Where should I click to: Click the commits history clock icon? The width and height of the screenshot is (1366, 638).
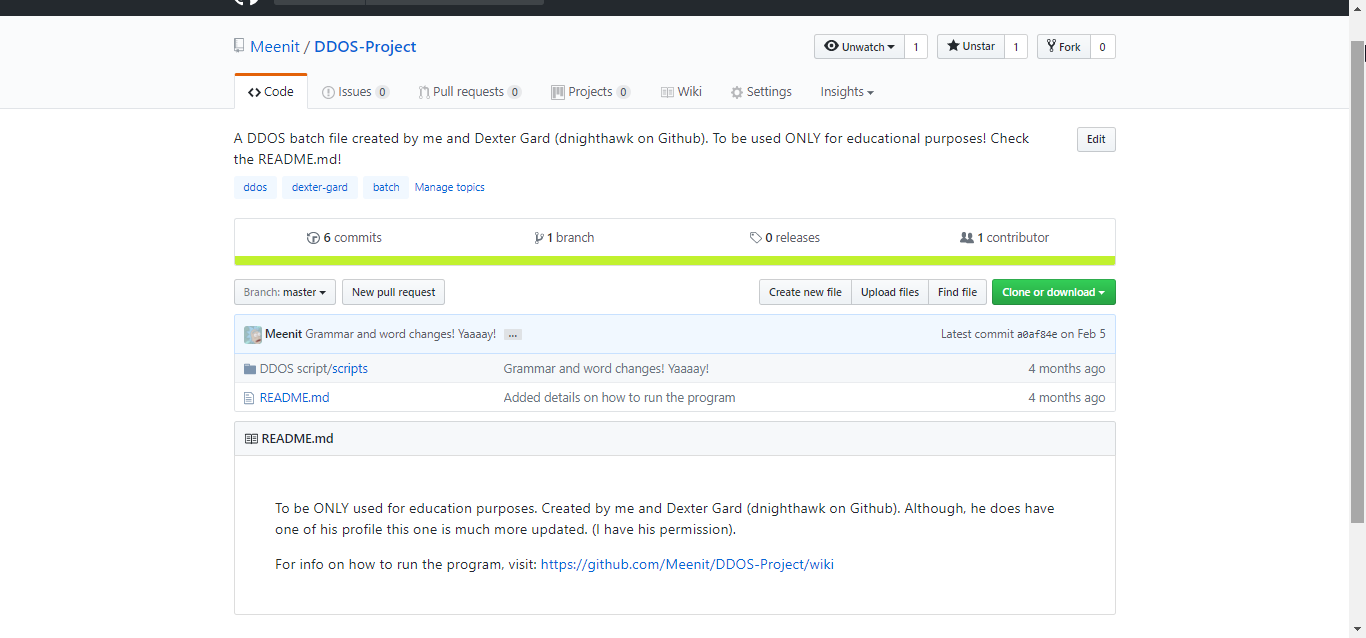coord(313,238)
